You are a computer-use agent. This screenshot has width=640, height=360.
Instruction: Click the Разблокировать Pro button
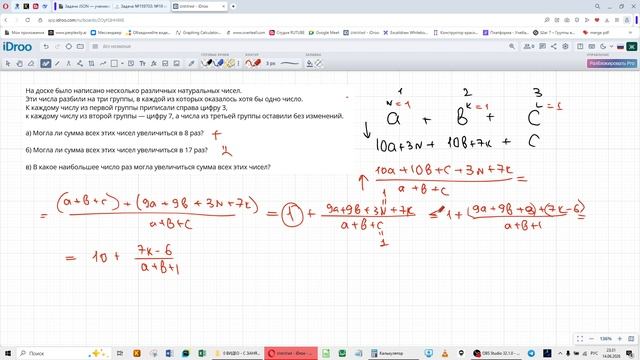tap(611, 63)
